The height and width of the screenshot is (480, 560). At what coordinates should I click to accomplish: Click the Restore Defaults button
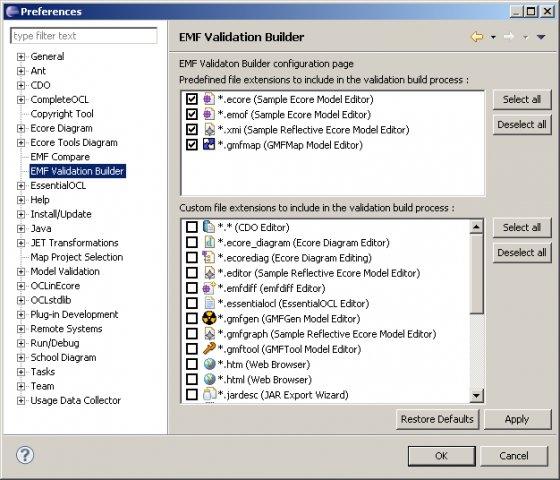pos(437,419)
